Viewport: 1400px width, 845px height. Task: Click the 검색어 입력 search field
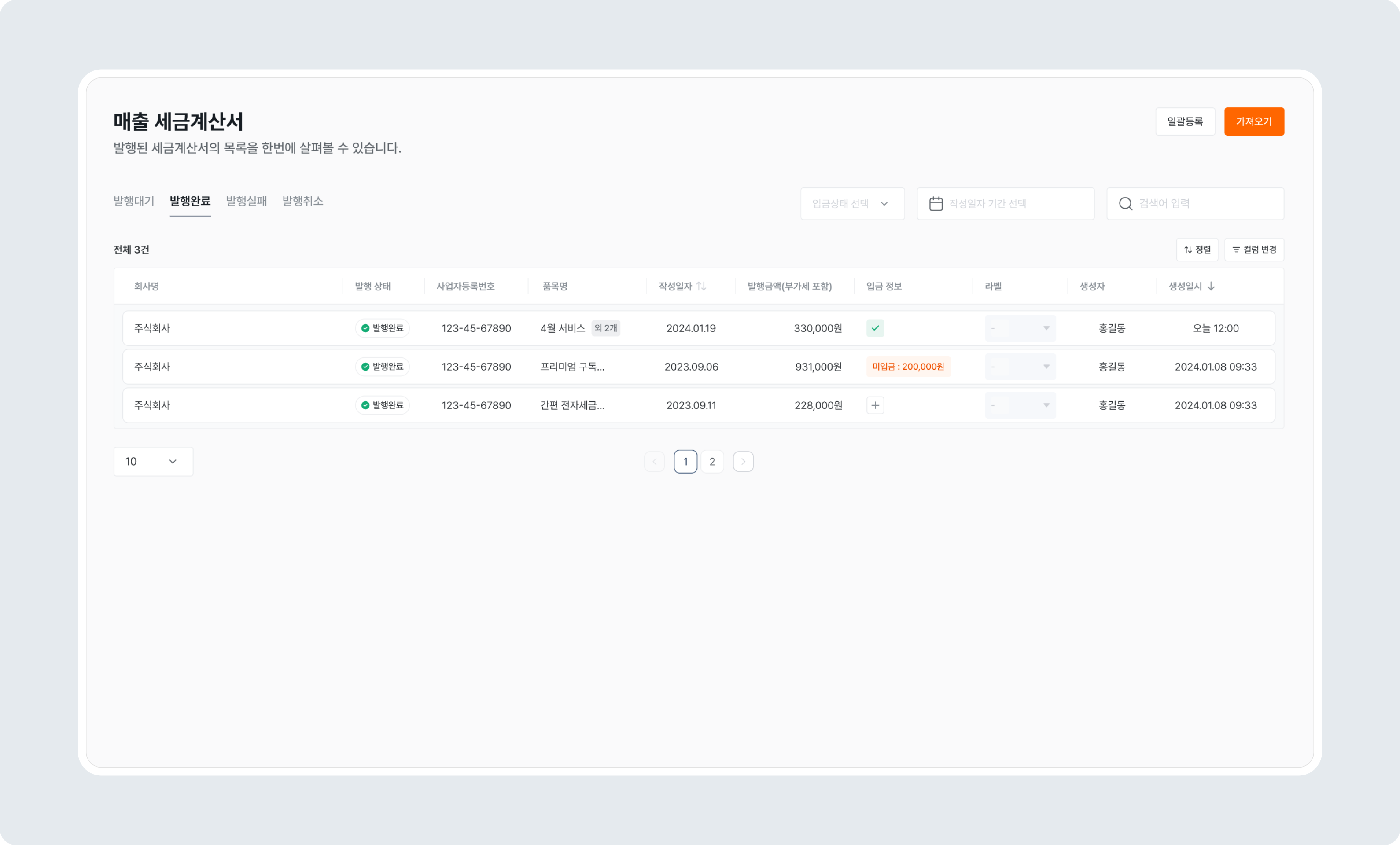pos(1193,204)
